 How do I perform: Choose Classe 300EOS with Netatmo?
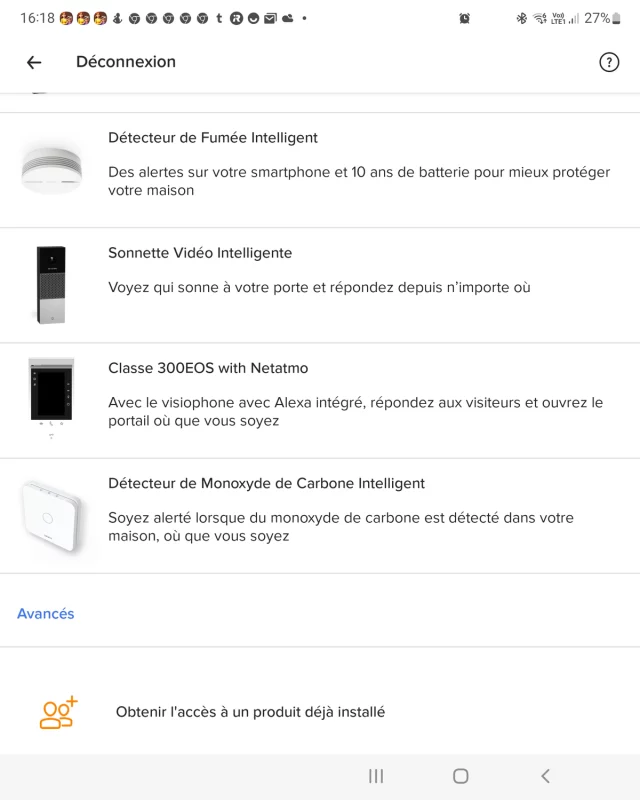[190, 368]
